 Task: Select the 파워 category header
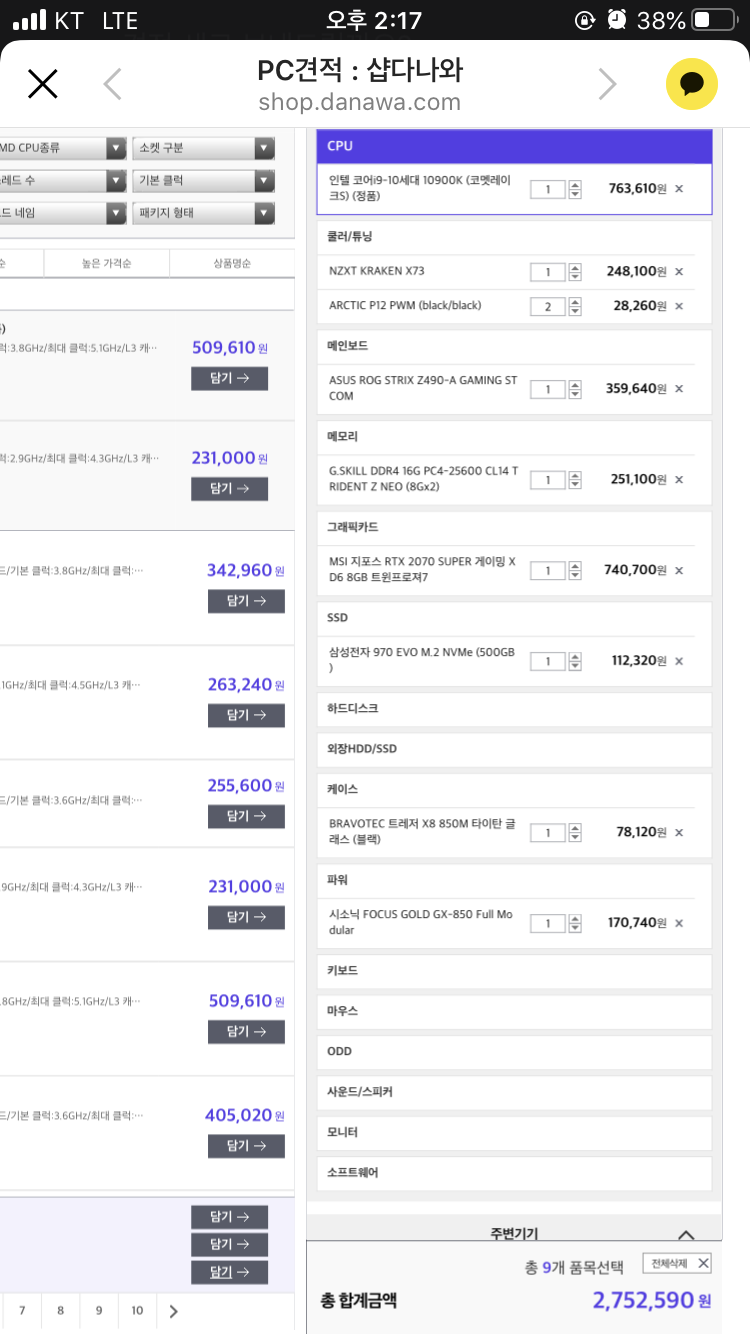click(x=514, y=880)
